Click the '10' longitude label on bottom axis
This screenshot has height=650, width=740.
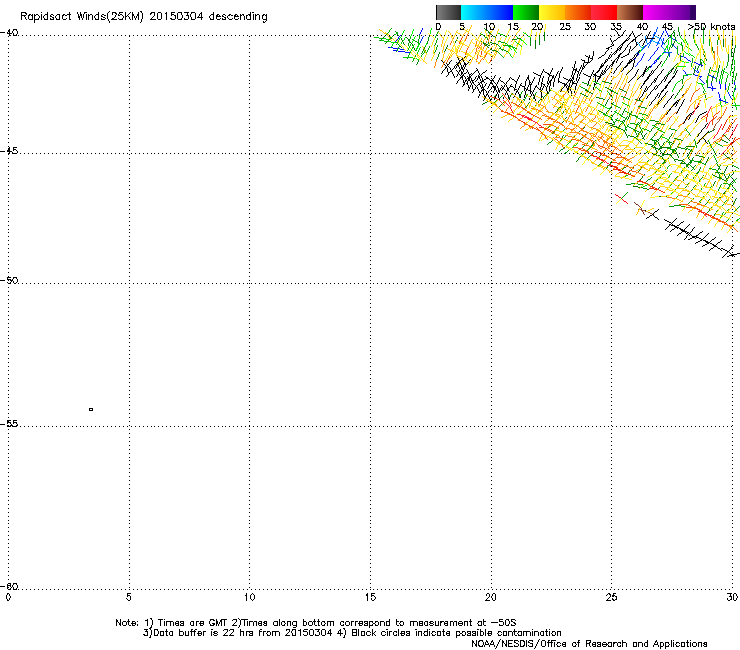(x=250, y=598)
